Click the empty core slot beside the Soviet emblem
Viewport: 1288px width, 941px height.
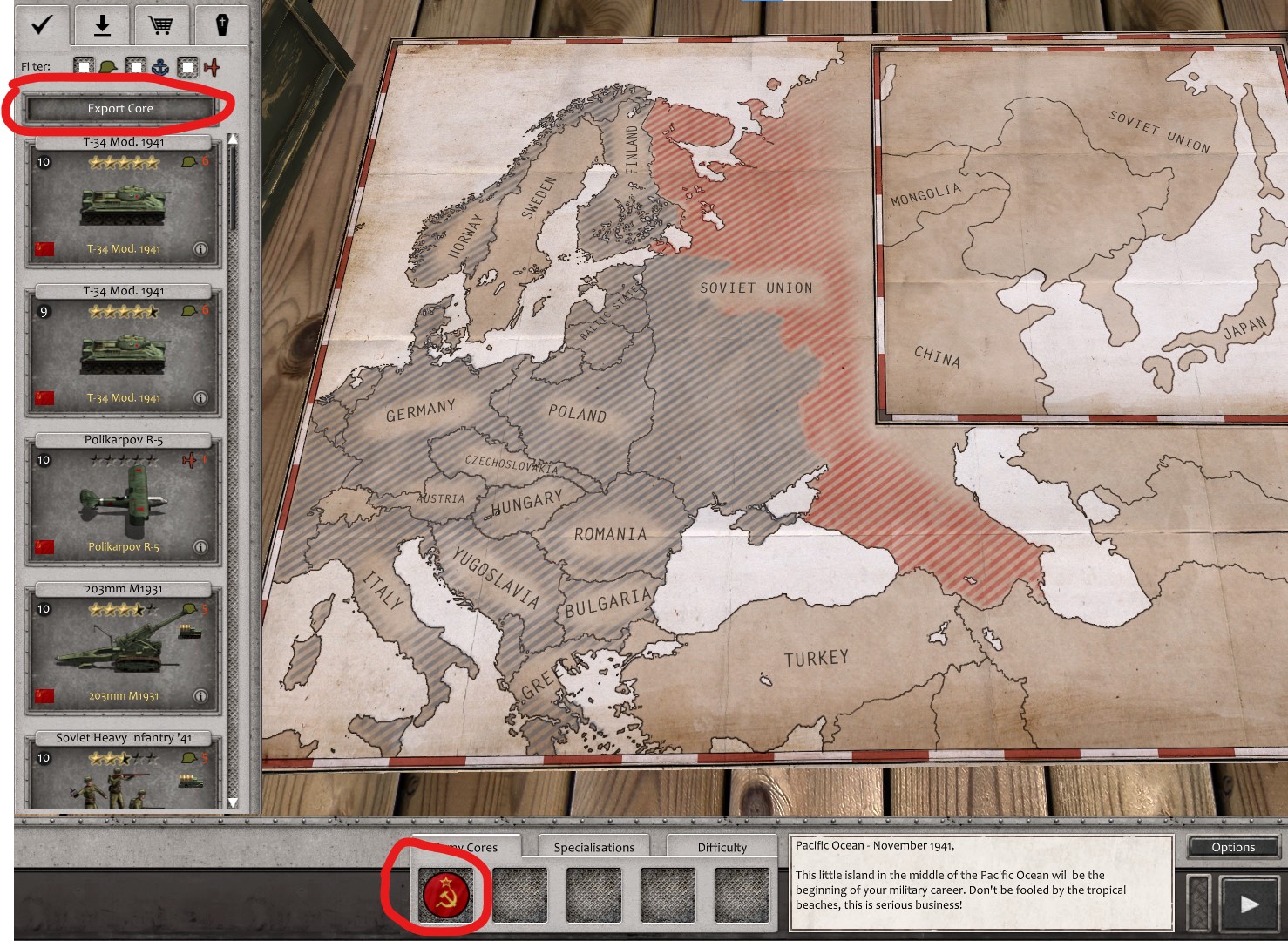[520, 894]
